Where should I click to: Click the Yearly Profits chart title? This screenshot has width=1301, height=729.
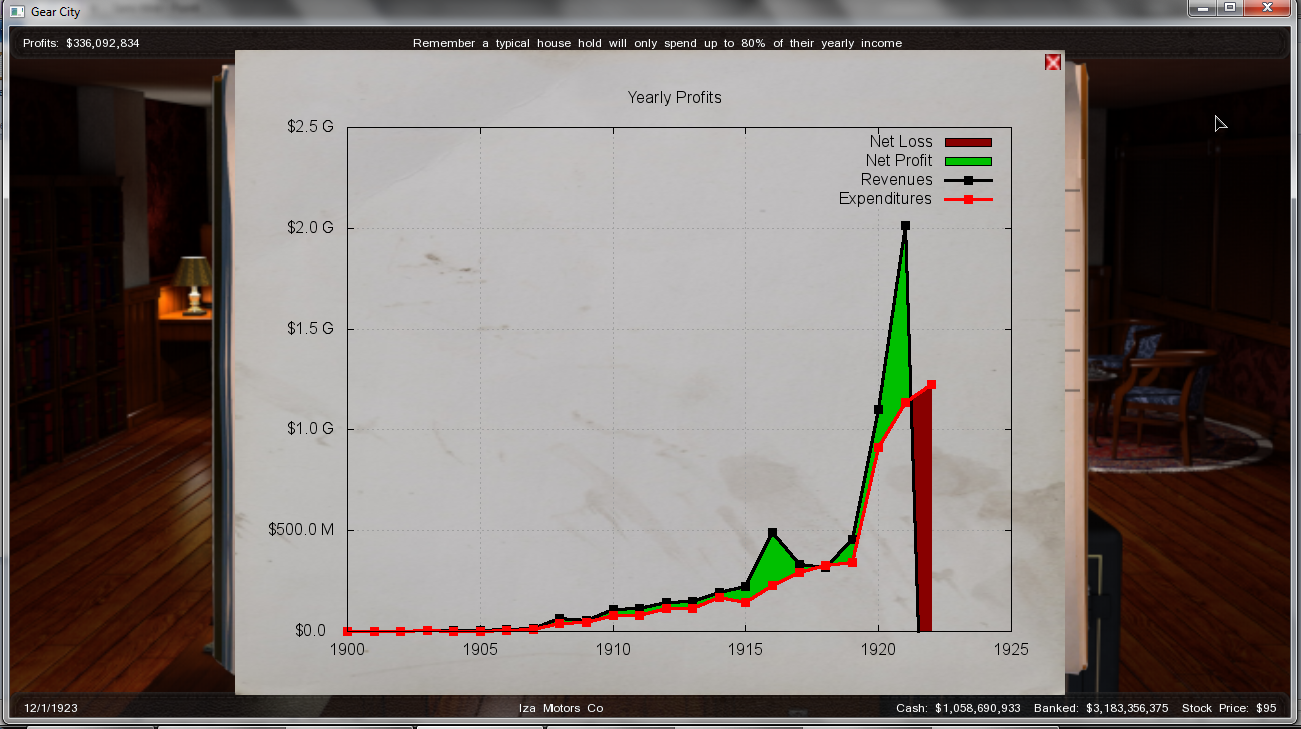674,97
